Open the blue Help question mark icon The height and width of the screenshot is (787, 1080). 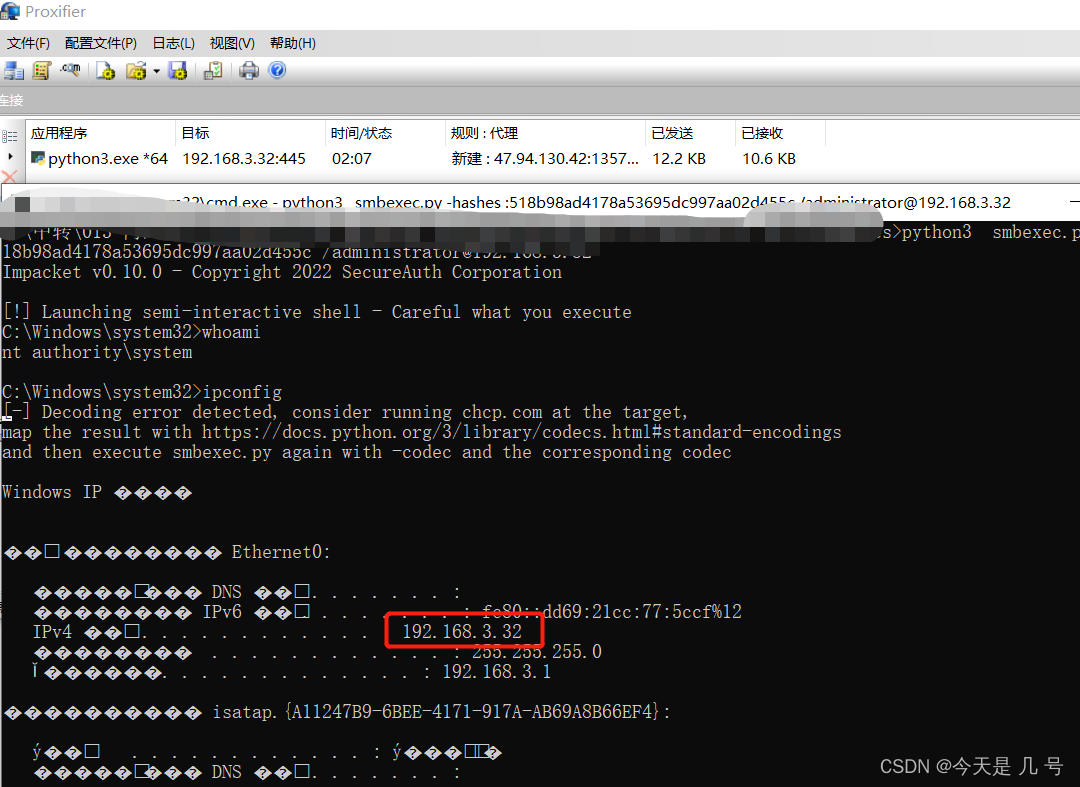[x=277, y=70]
